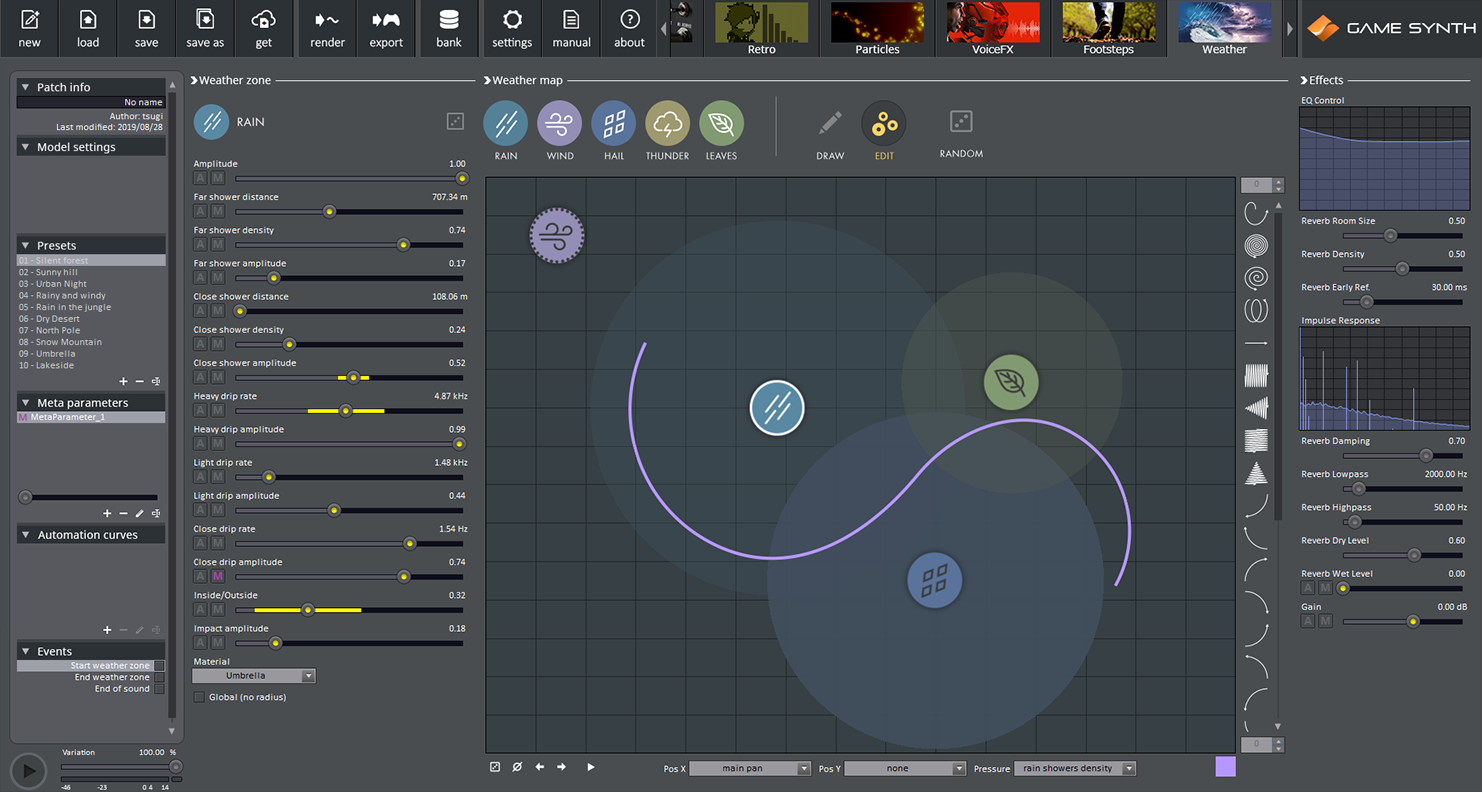Toggle the A button under Reverb Wet Level
1482x792 pixels.
pos(1308,588)
